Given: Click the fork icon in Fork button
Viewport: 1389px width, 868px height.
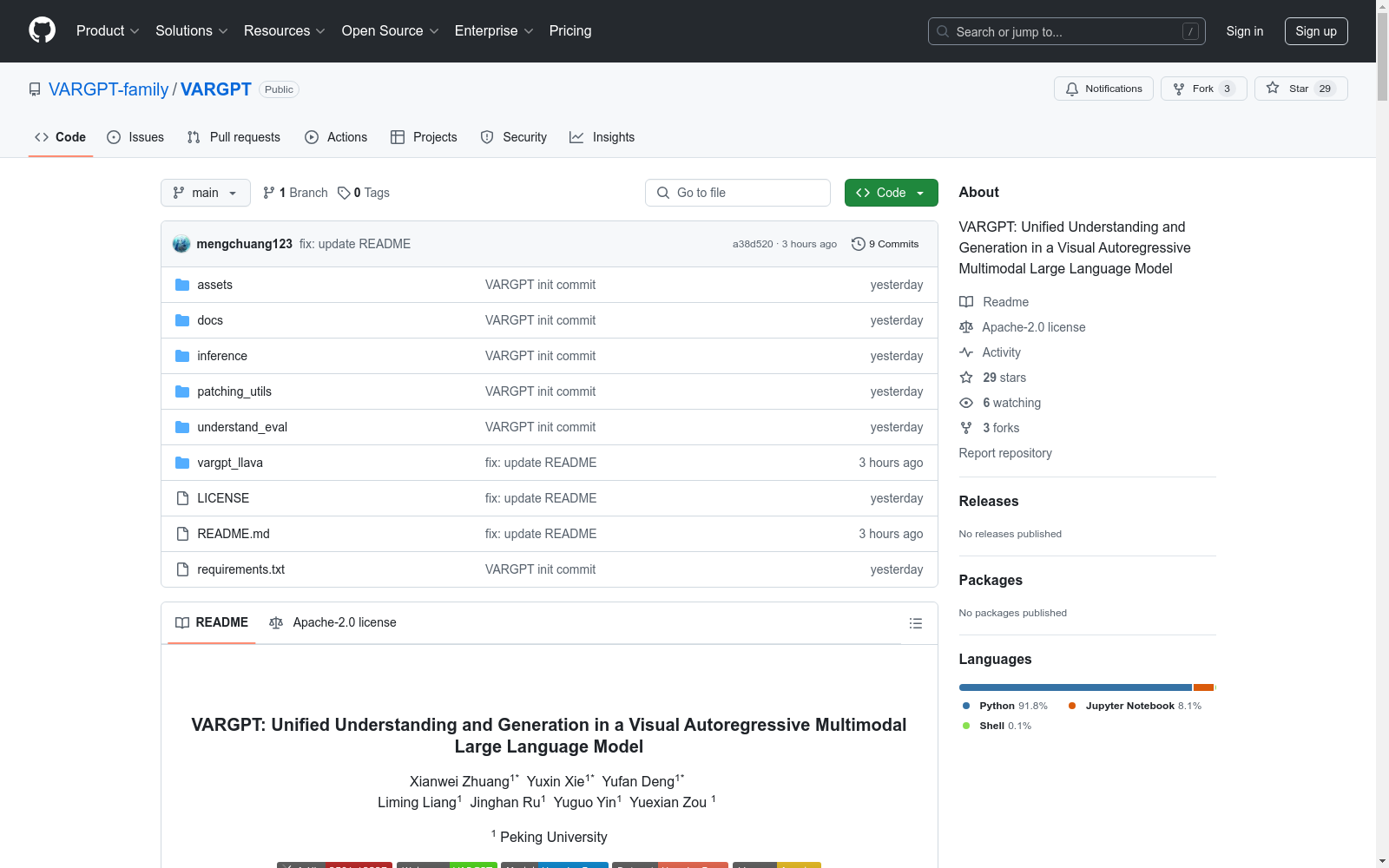Looking at the screenshot, I should pos(1179,89).
